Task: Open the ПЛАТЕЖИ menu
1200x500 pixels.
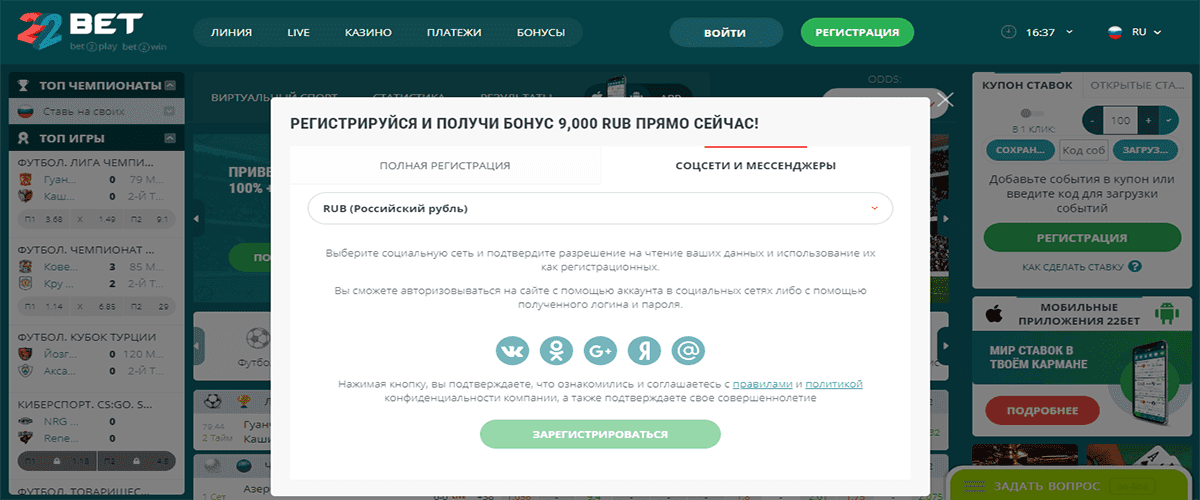Action: tap(454, 32)
